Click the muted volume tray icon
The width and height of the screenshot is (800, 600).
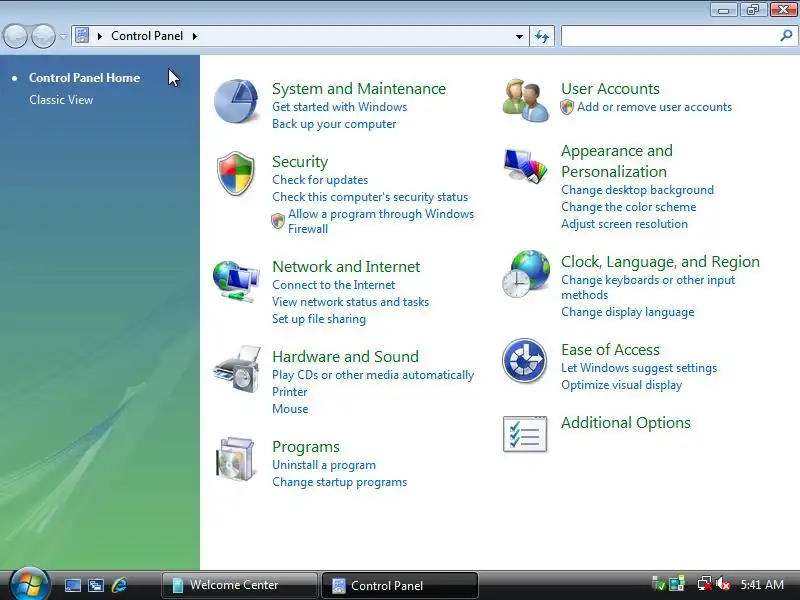coord(722,584)
